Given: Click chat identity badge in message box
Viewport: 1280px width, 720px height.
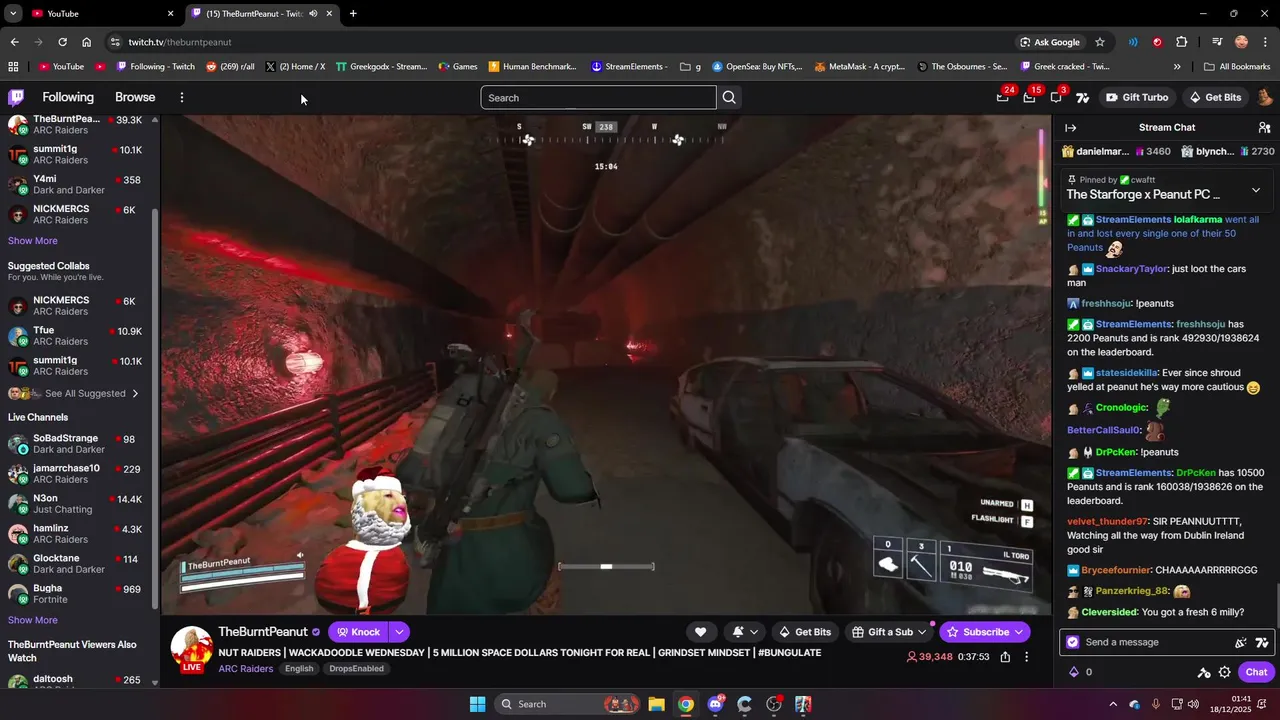Looking at the screenshot, I should click(1073, 642).
